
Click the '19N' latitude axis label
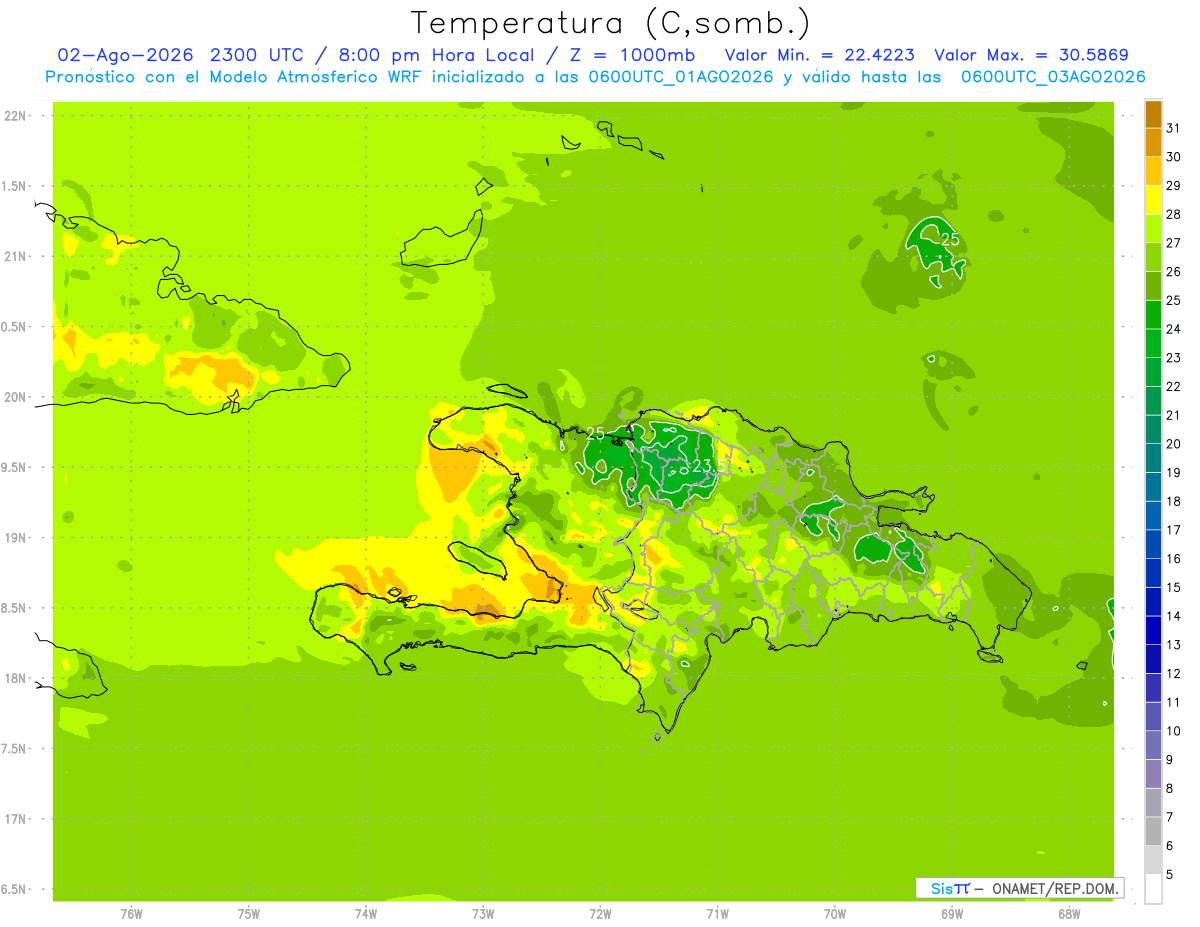pos(16,538)
